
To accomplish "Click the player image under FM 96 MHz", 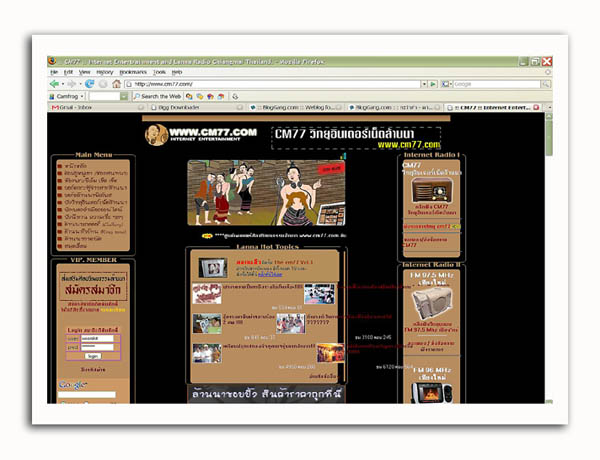I will [x=432, y=393].
